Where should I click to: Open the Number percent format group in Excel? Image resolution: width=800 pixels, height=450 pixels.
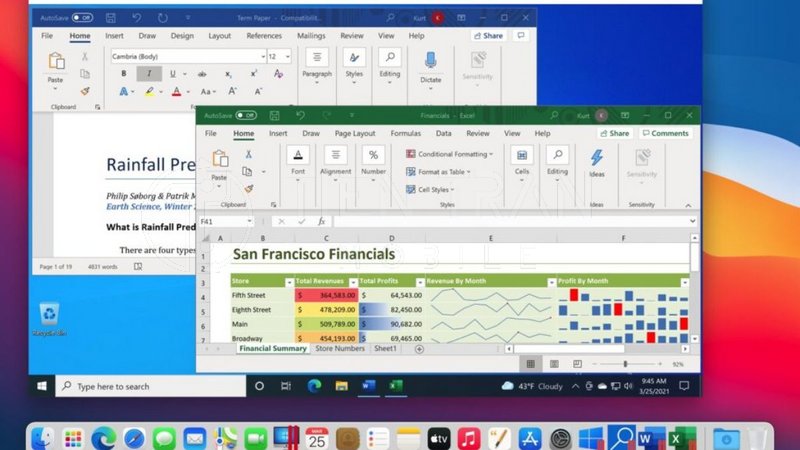coord(373,160)
